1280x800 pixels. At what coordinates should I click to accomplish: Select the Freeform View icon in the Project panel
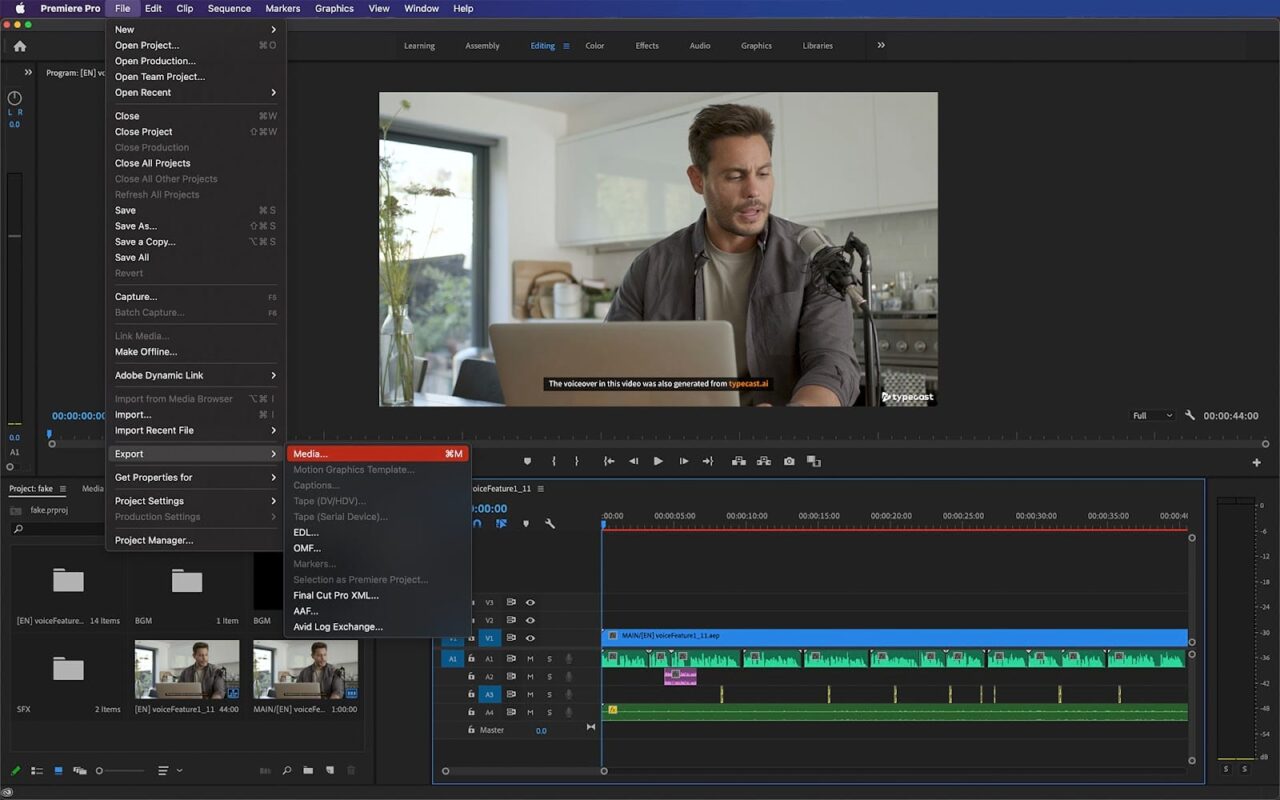click(80, 770)
